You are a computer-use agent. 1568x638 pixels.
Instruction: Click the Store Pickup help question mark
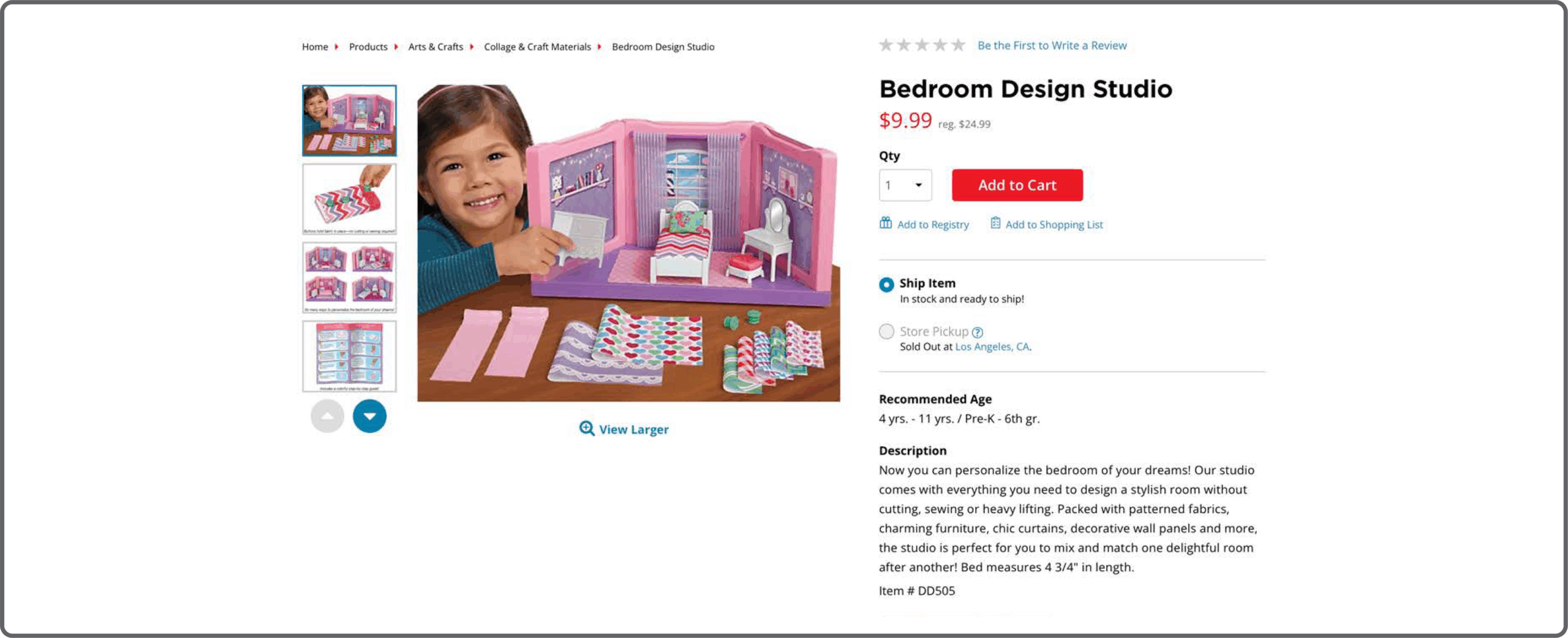(978, 332)
